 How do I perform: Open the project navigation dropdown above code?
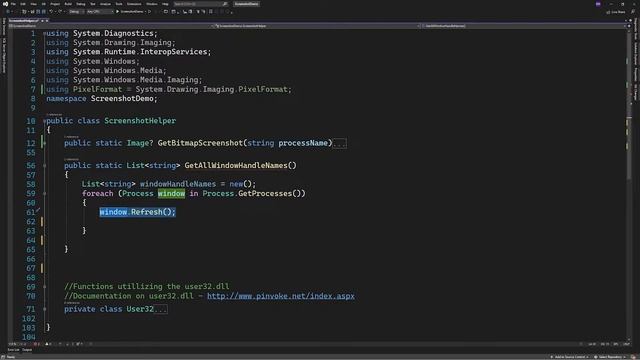110,26
